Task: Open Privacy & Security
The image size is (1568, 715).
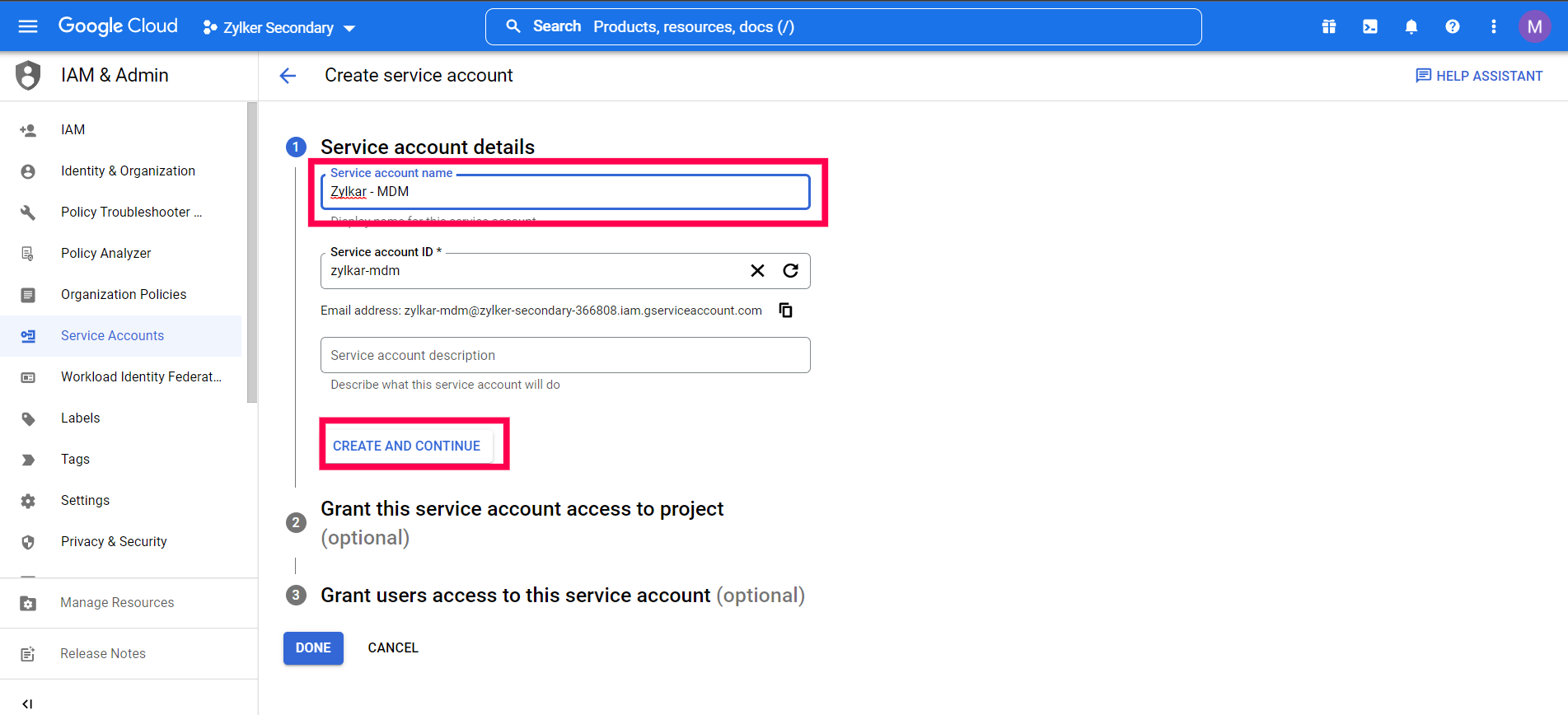Action: click(120, 541)
